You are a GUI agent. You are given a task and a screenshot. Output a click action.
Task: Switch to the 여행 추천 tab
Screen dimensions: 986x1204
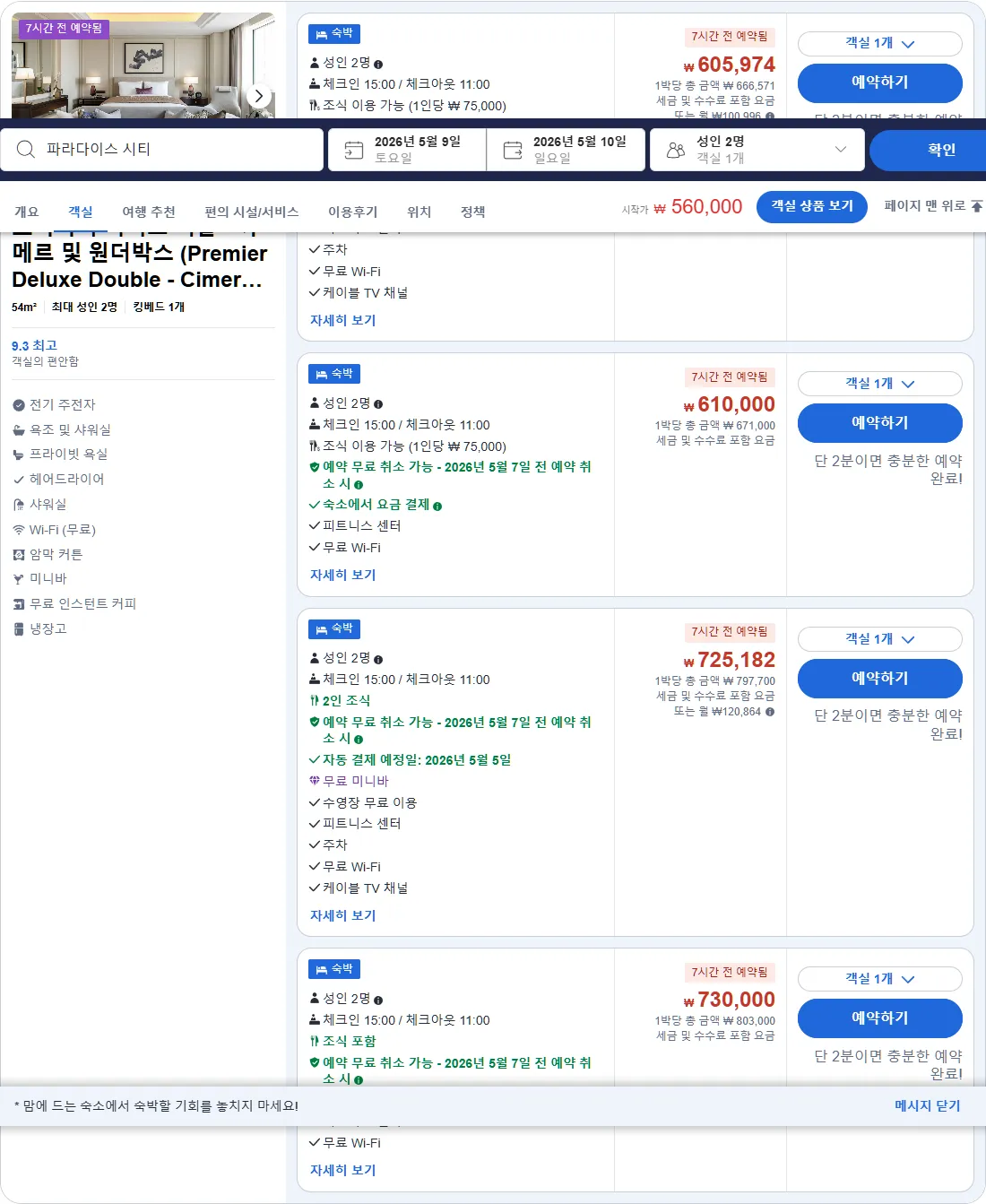point(149,212)
